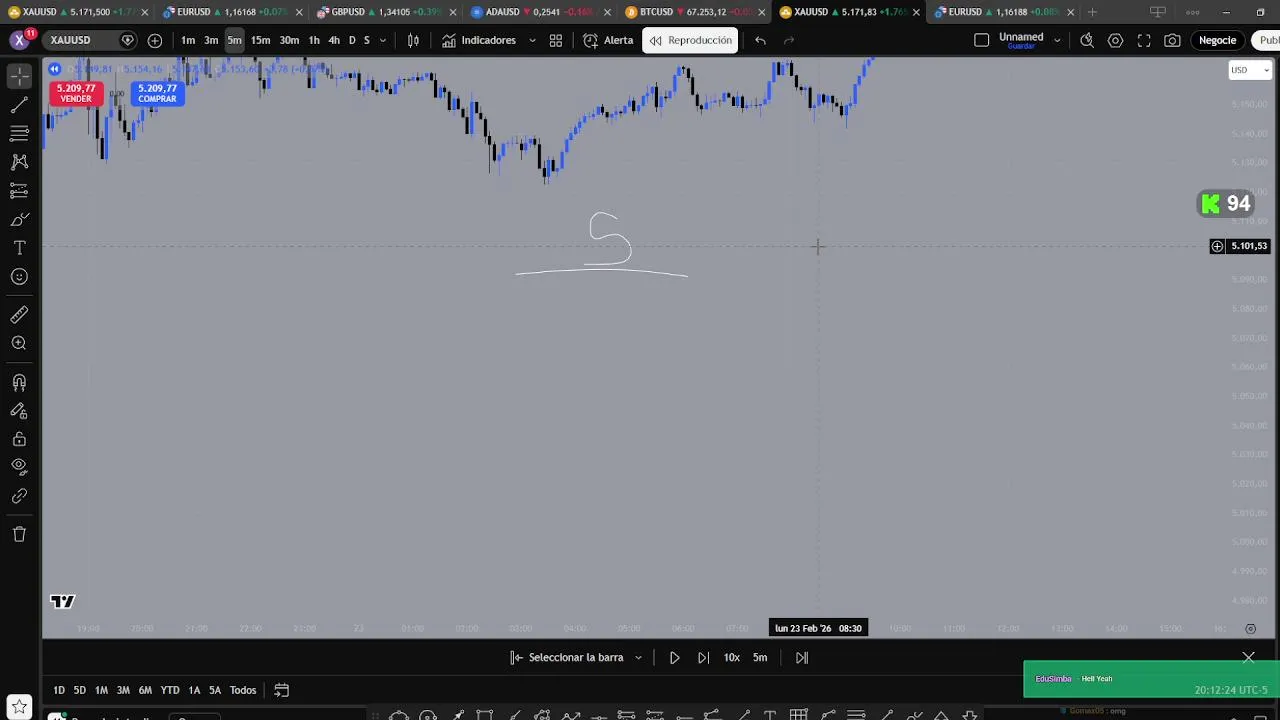Expand the Unnamed layout dropdown
The image size is (1280, 720).
(x=1057, y=40)
